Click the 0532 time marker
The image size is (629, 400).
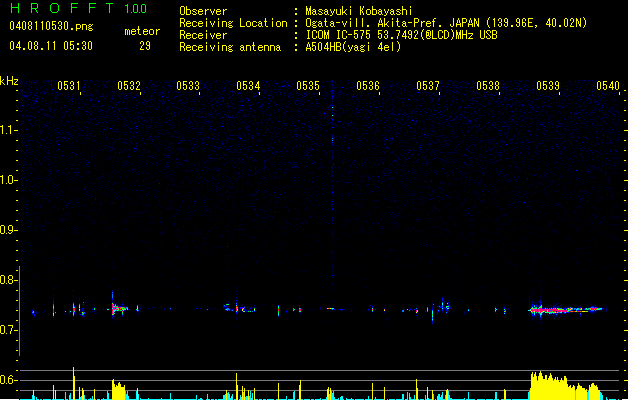click(129, 85)
